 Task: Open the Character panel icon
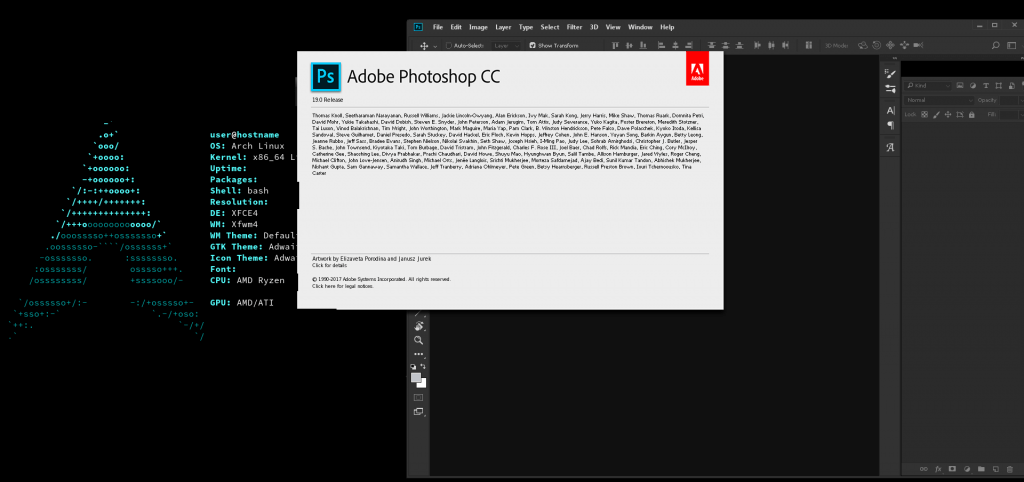(890, 110)
